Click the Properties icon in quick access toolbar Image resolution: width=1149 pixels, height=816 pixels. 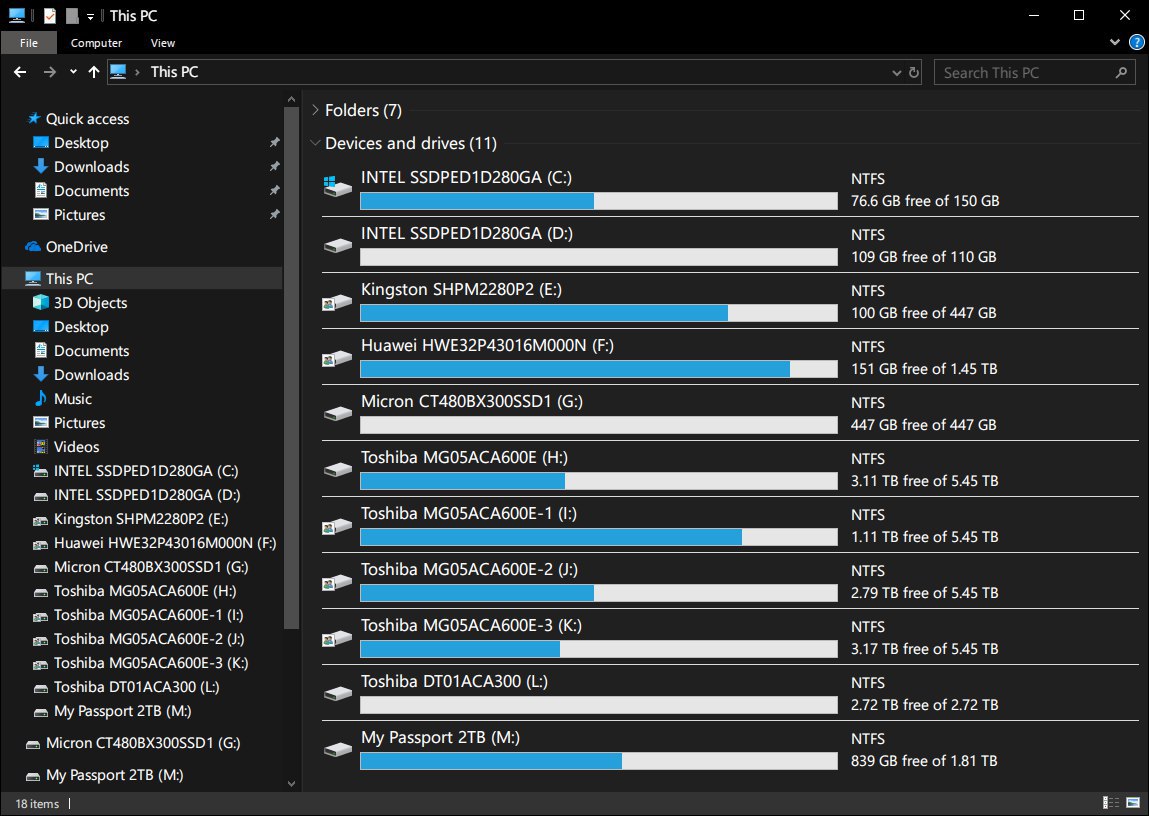coord(50,16)
